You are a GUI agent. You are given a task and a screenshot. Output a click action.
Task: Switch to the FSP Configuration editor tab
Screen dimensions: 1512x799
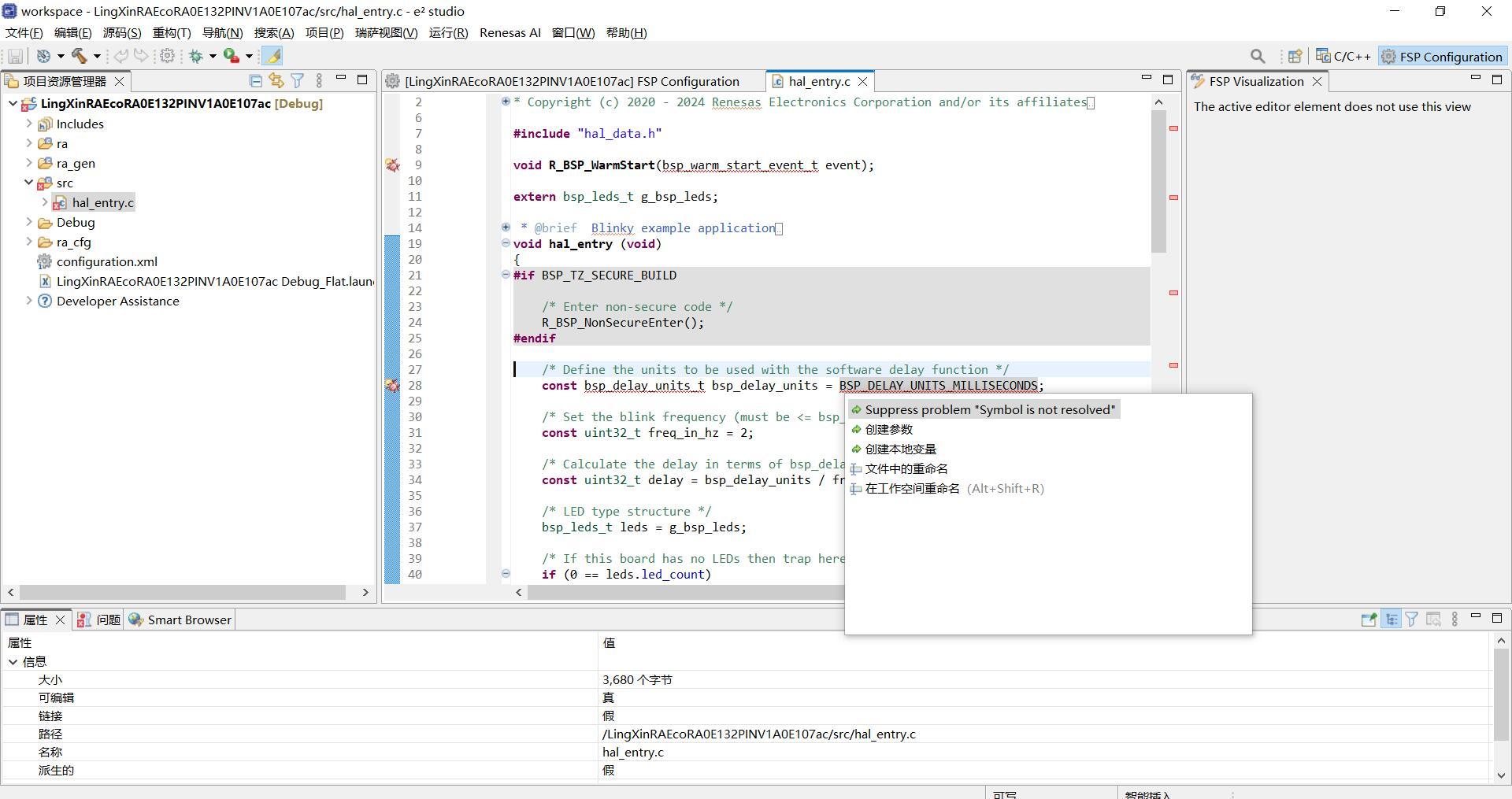tap(572, 82)
